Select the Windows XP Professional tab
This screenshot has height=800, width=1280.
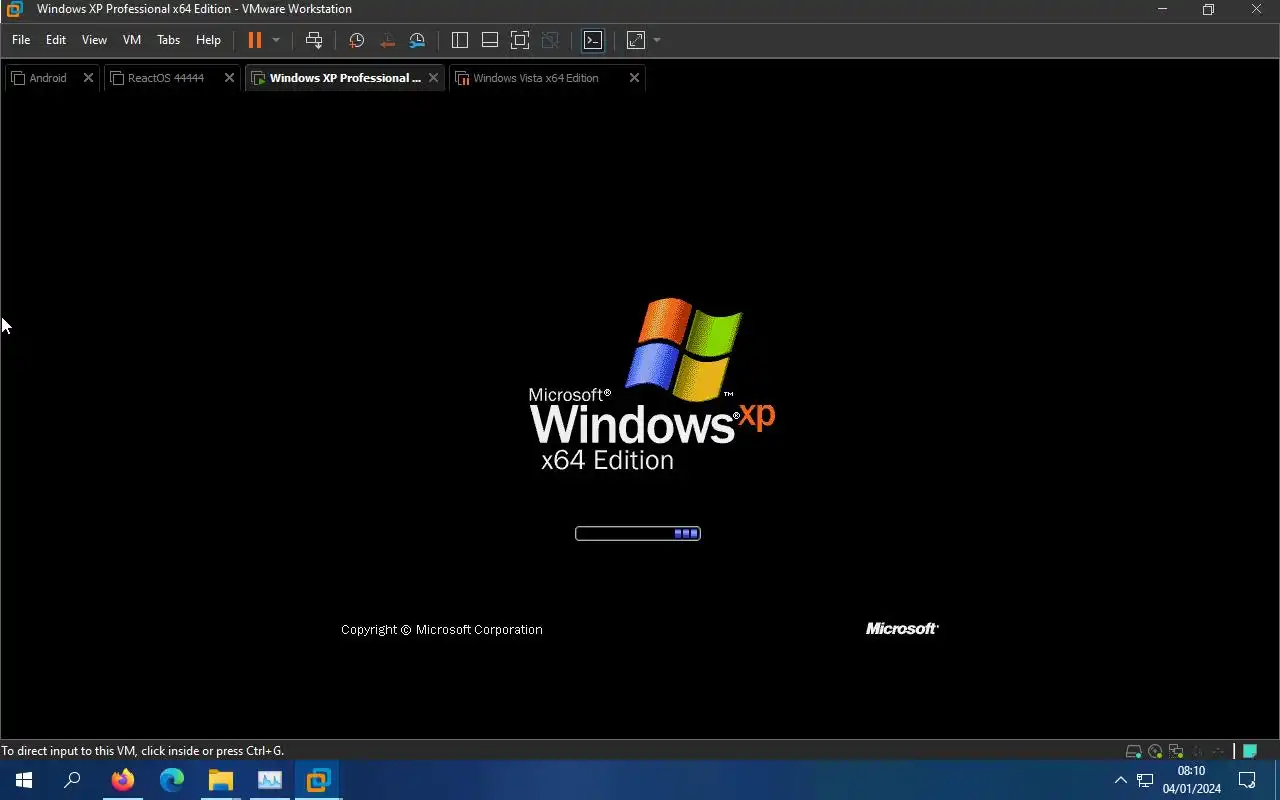[344, 78]
